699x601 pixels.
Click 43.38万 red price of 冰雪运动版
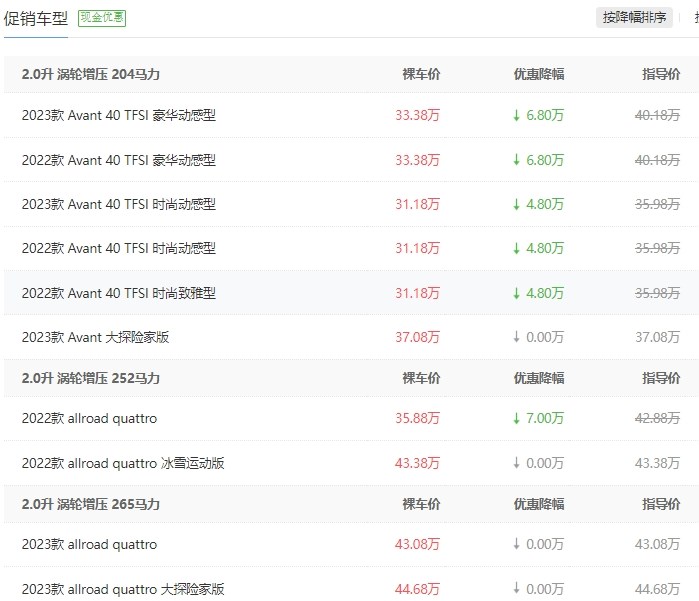[x=417, y=463]
